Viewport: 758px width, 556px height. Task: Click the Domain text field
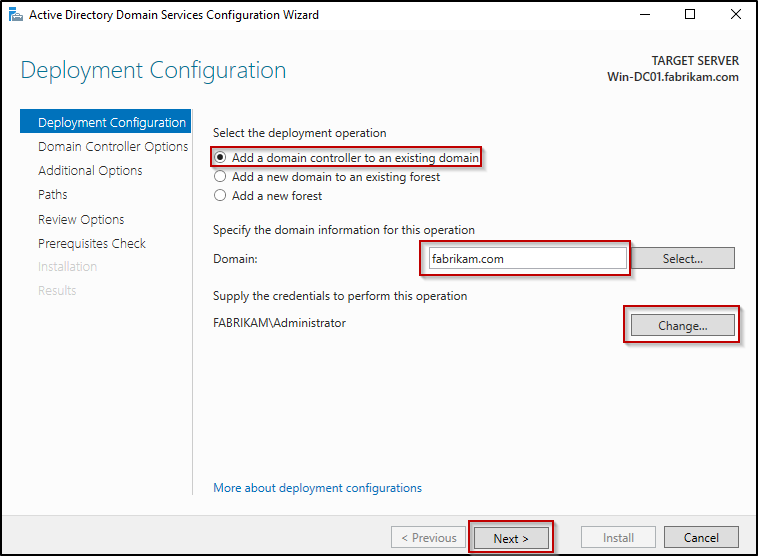tap(526, 258)
